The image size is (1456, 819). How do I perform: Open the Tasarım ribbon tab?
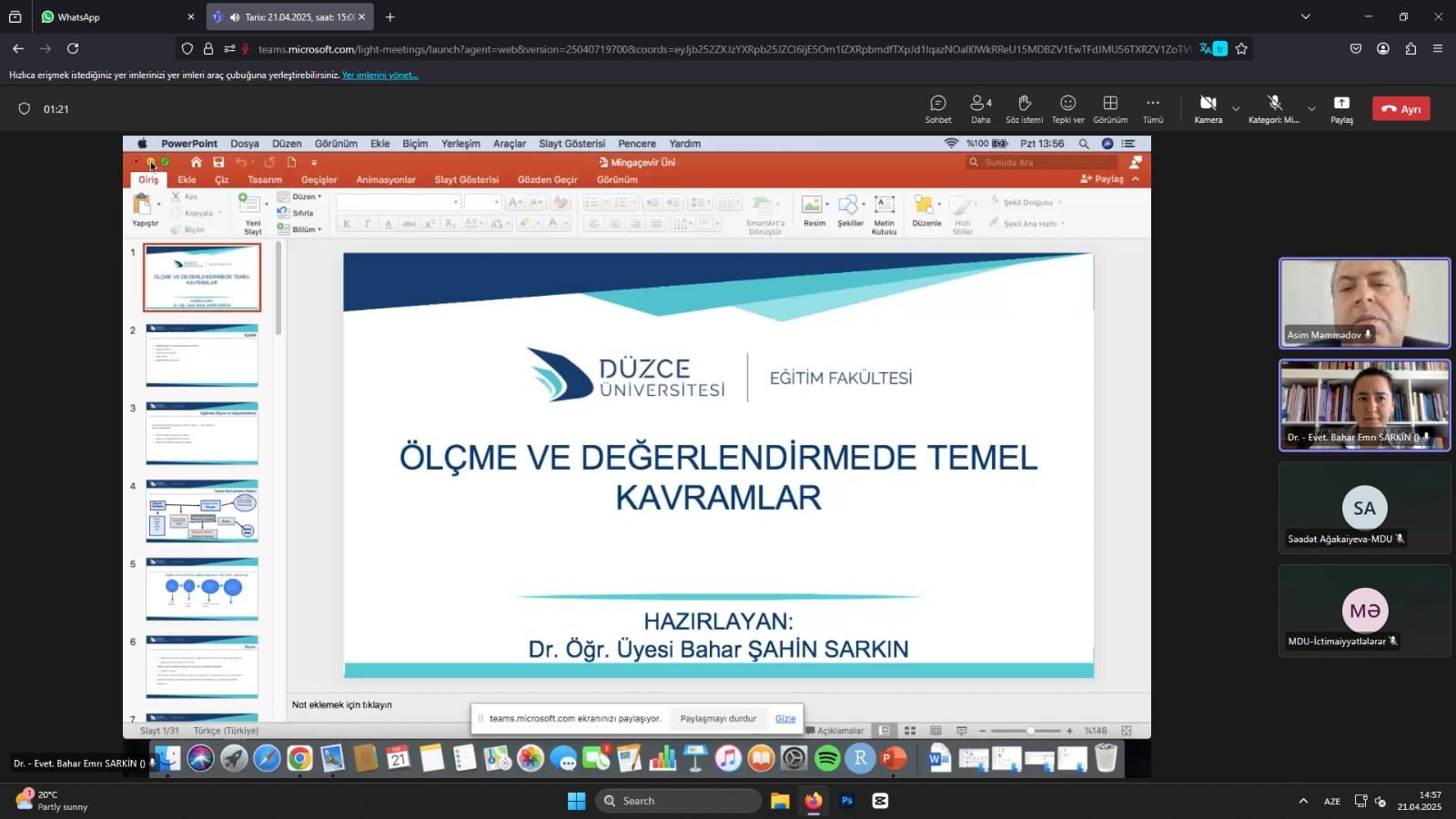(x=265, y=179)
